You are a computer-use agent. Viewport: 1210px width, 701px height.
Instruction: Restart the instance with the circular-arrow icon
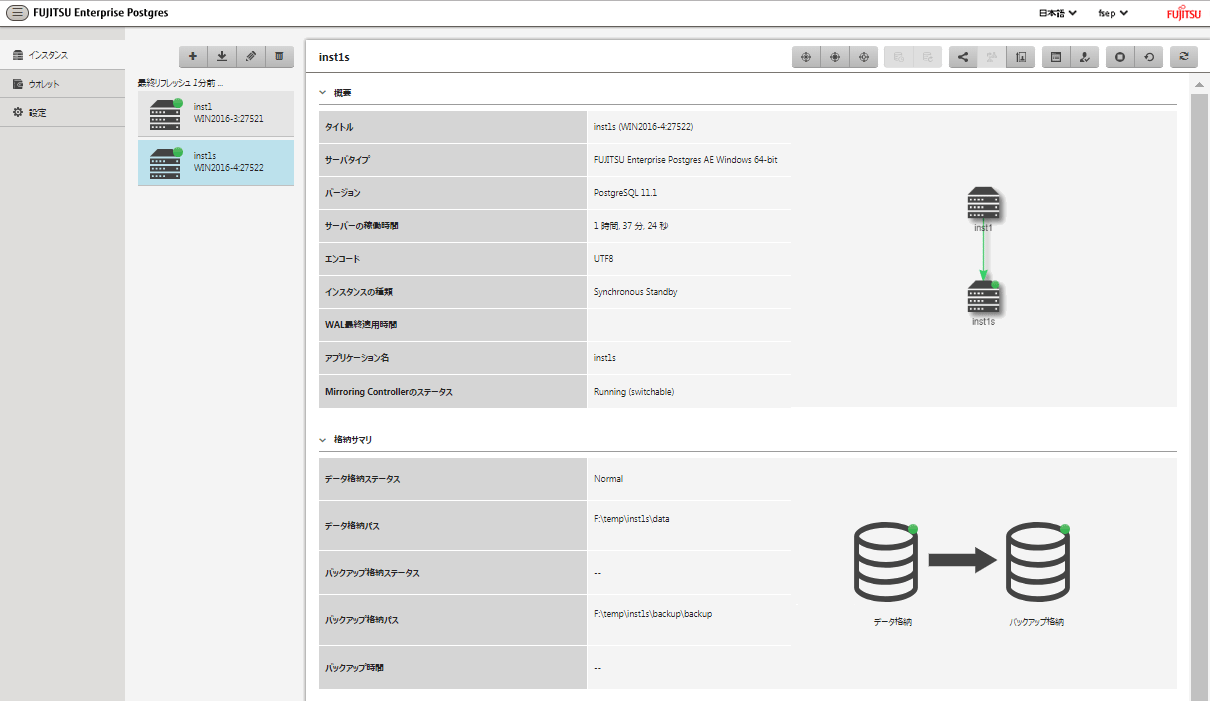pyautogui.click(x=1149, y=57)
